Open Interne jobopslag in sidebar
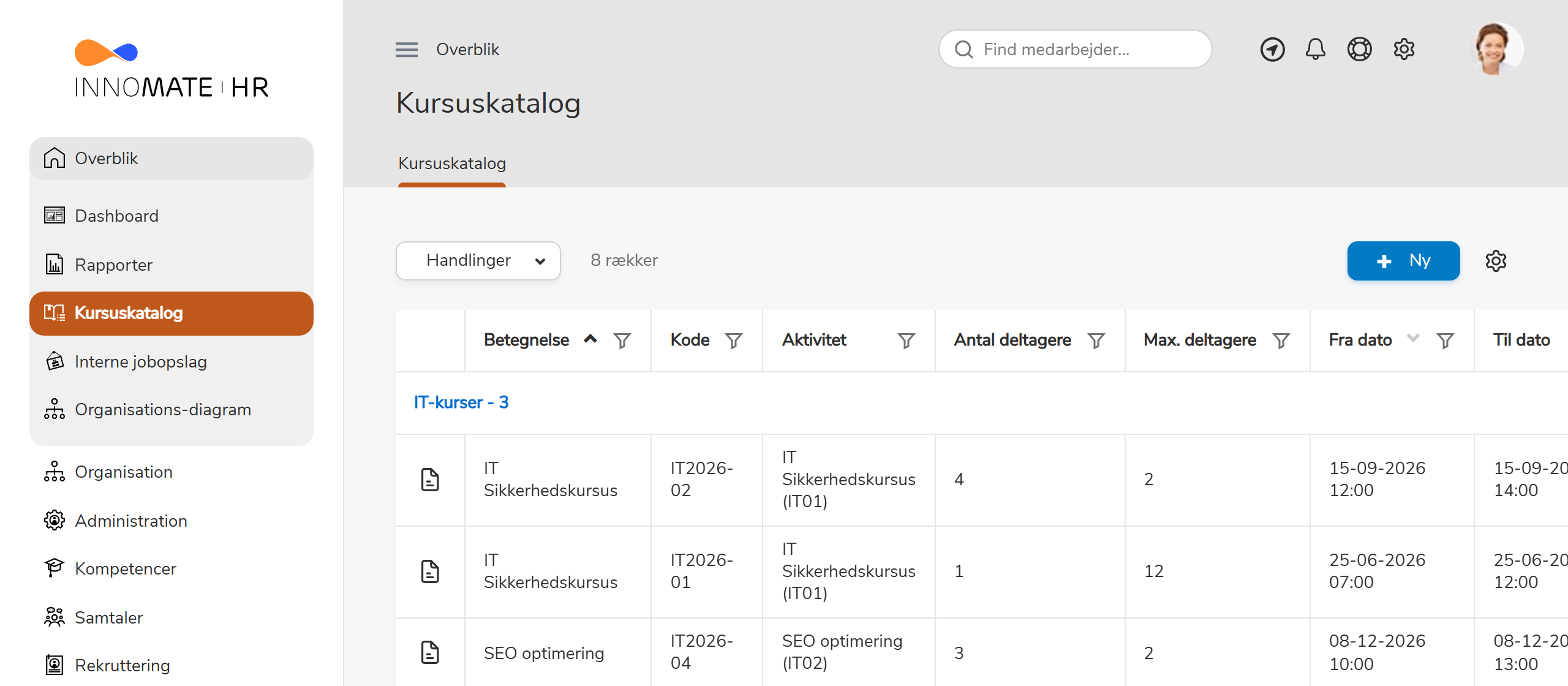1568x686 pixels. pyautogui.click(x=171, y=361)
